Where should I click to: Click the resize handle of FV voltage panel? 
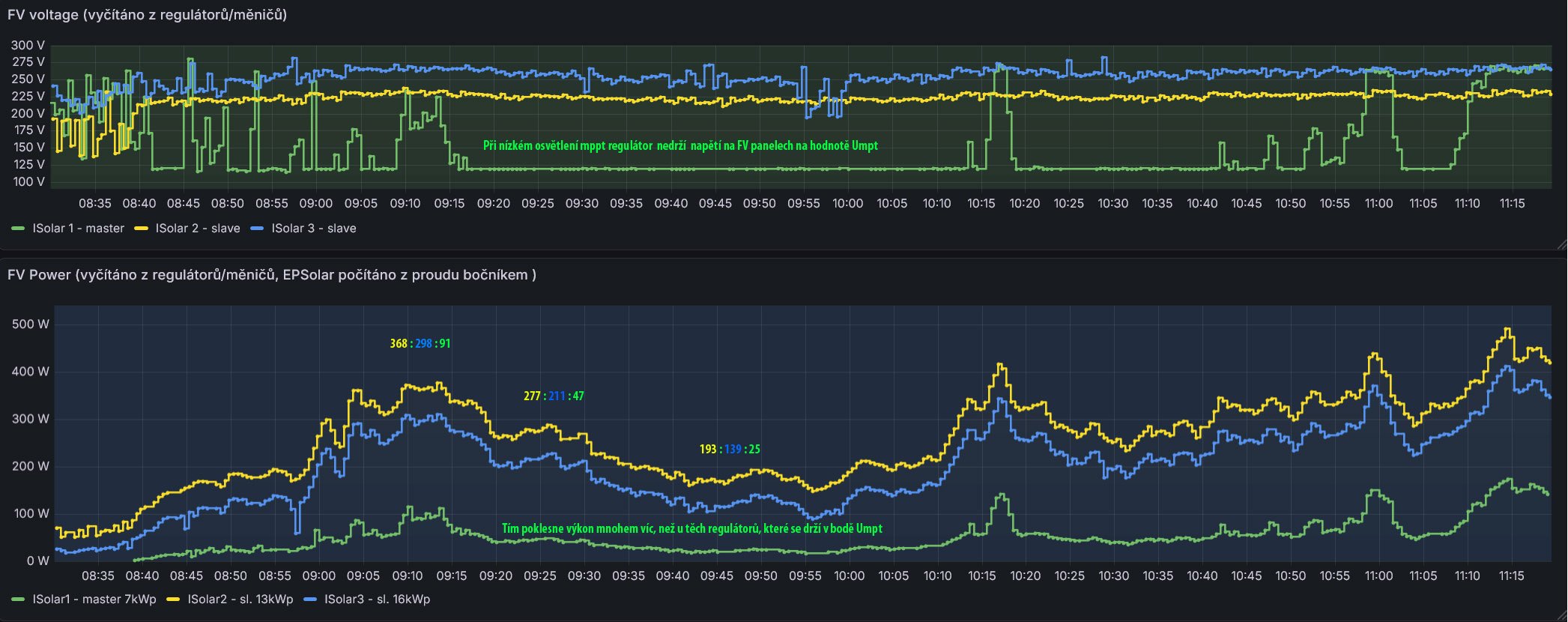tap(1561, 244)
